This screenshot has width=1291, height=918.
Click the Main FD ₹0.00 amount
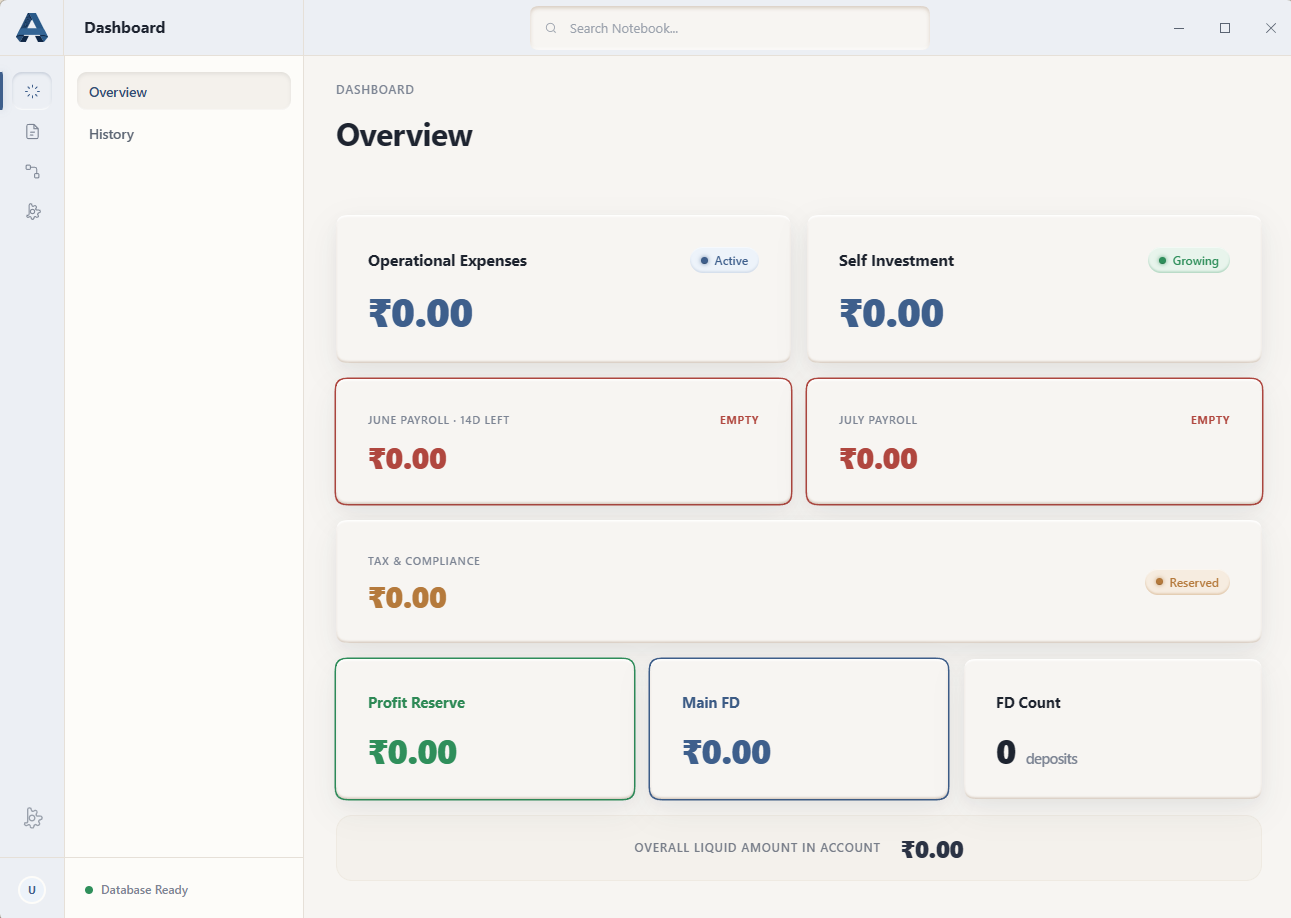(x=726, y=752)
